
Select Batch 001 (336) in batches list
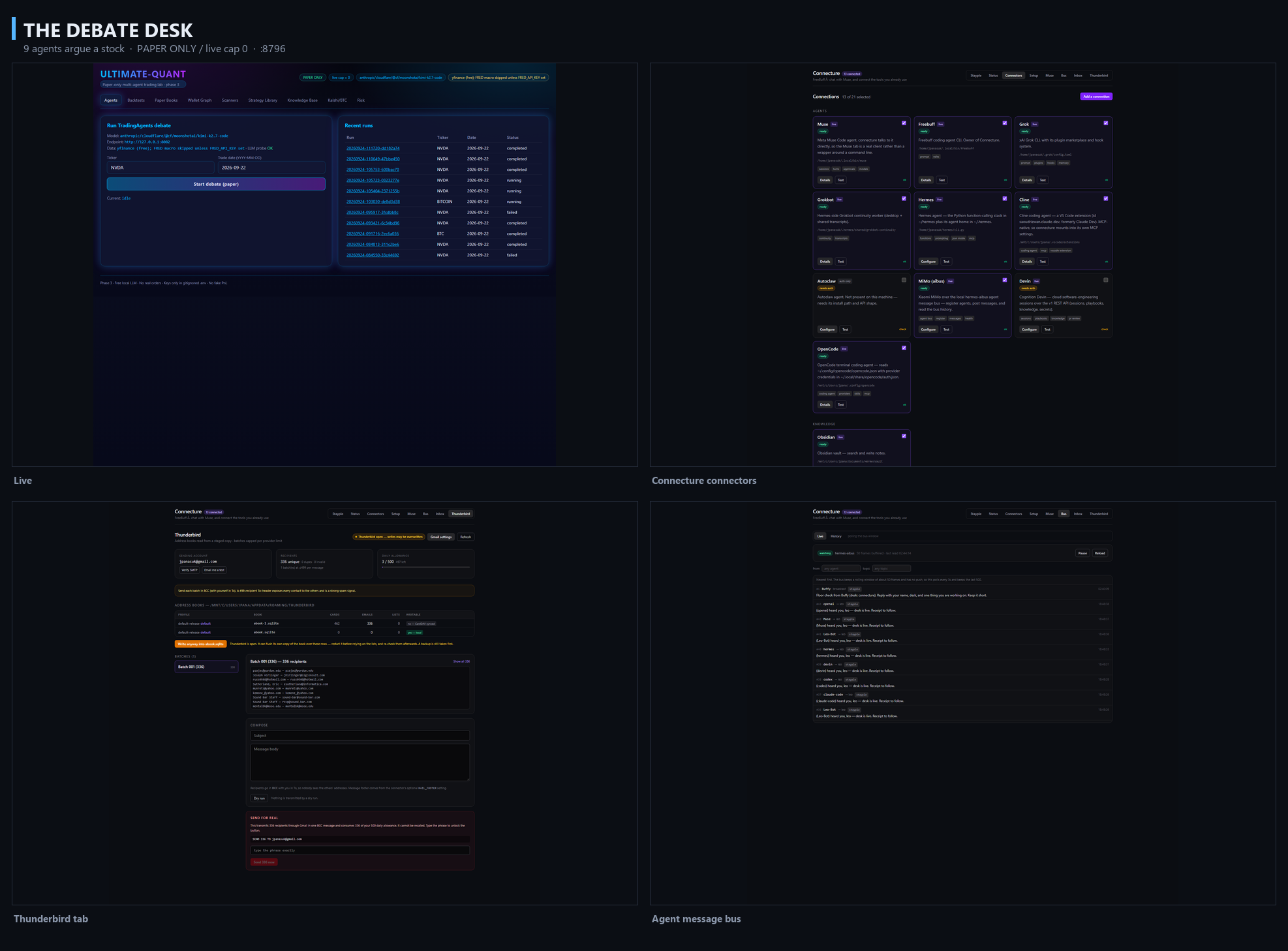[206, 667]
